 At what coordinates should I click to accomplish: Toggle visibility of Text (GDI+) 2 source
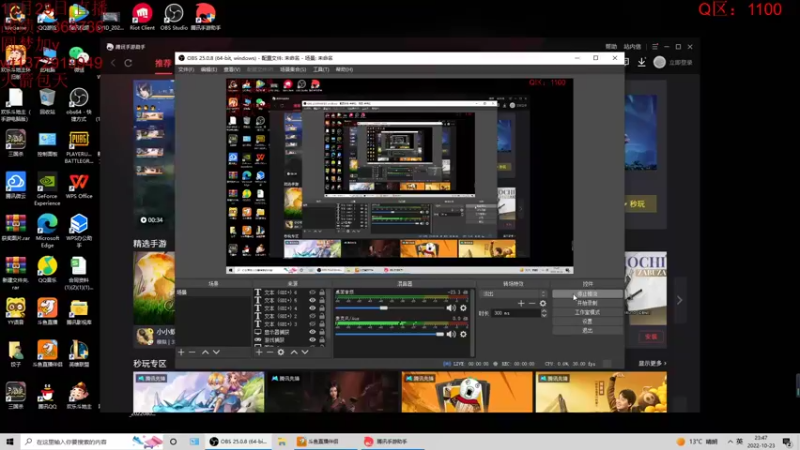pyautogui.click(x=312, y=316)
